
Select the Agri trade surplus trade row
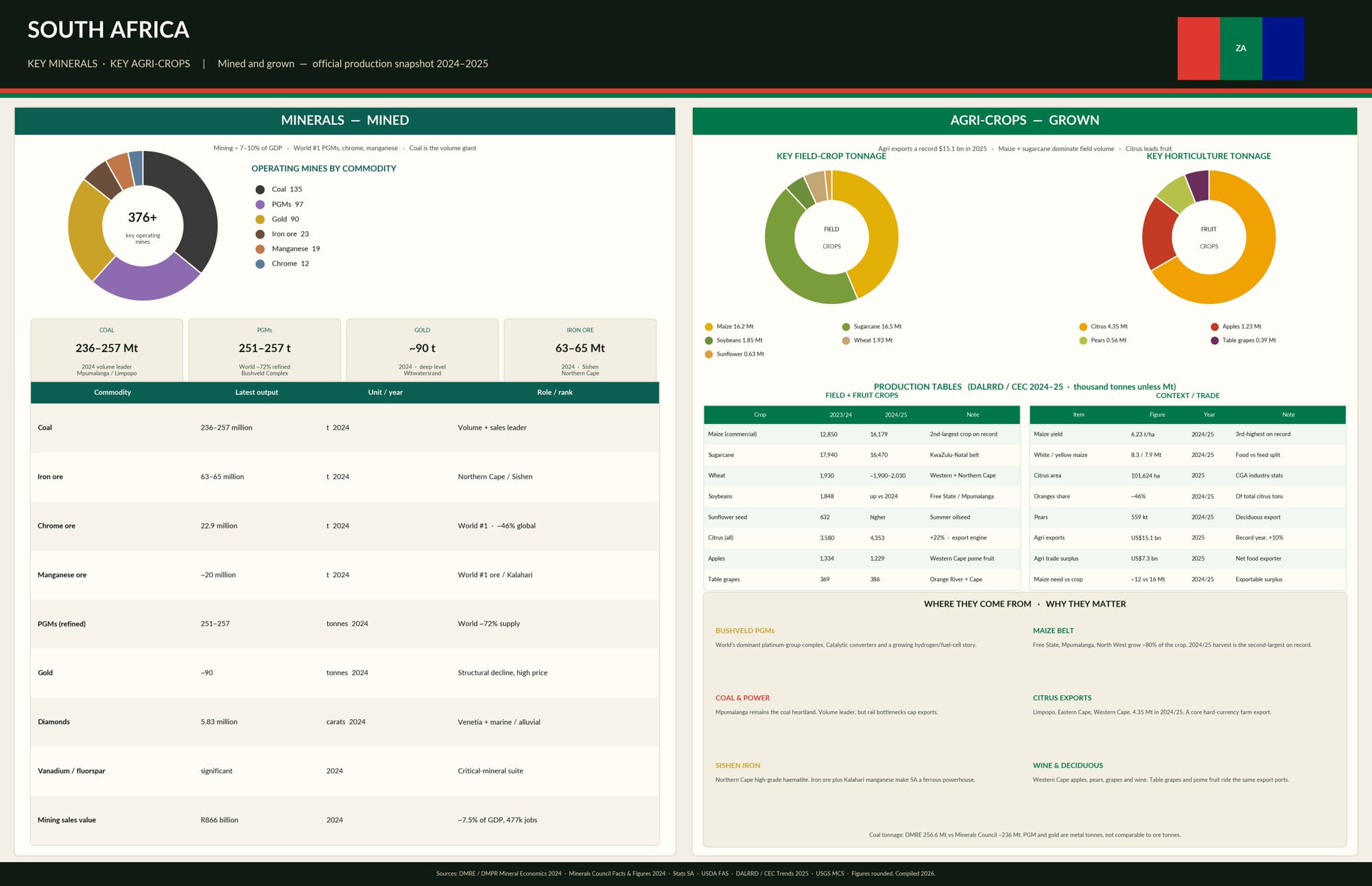tap(1187, 559)
